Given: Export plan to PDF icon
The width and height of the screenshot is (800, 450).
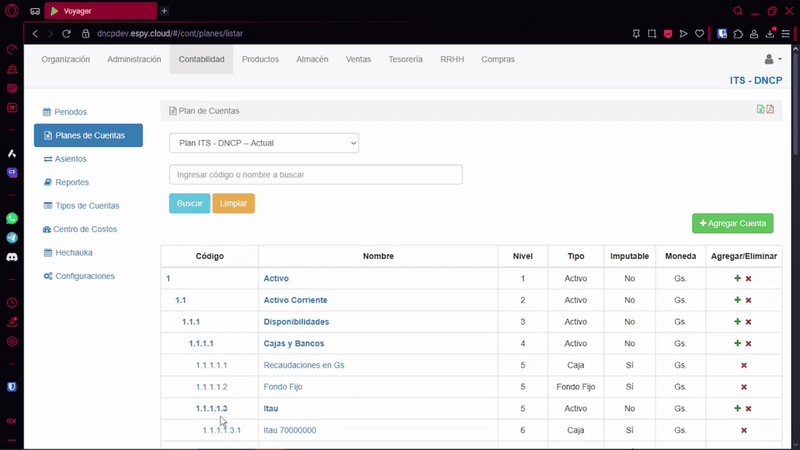Looking at the screenshot, I should (770, 110).
